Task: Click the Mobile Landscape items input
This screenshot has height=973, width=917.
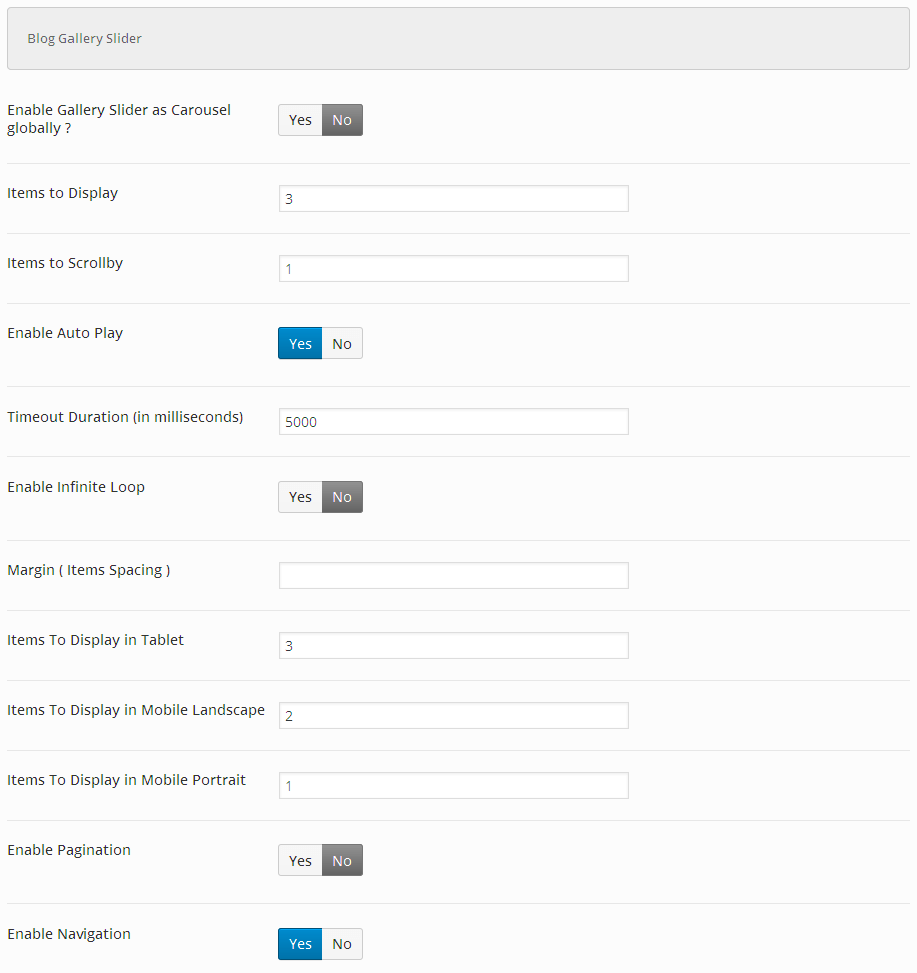Action: (x=453, y=716)
